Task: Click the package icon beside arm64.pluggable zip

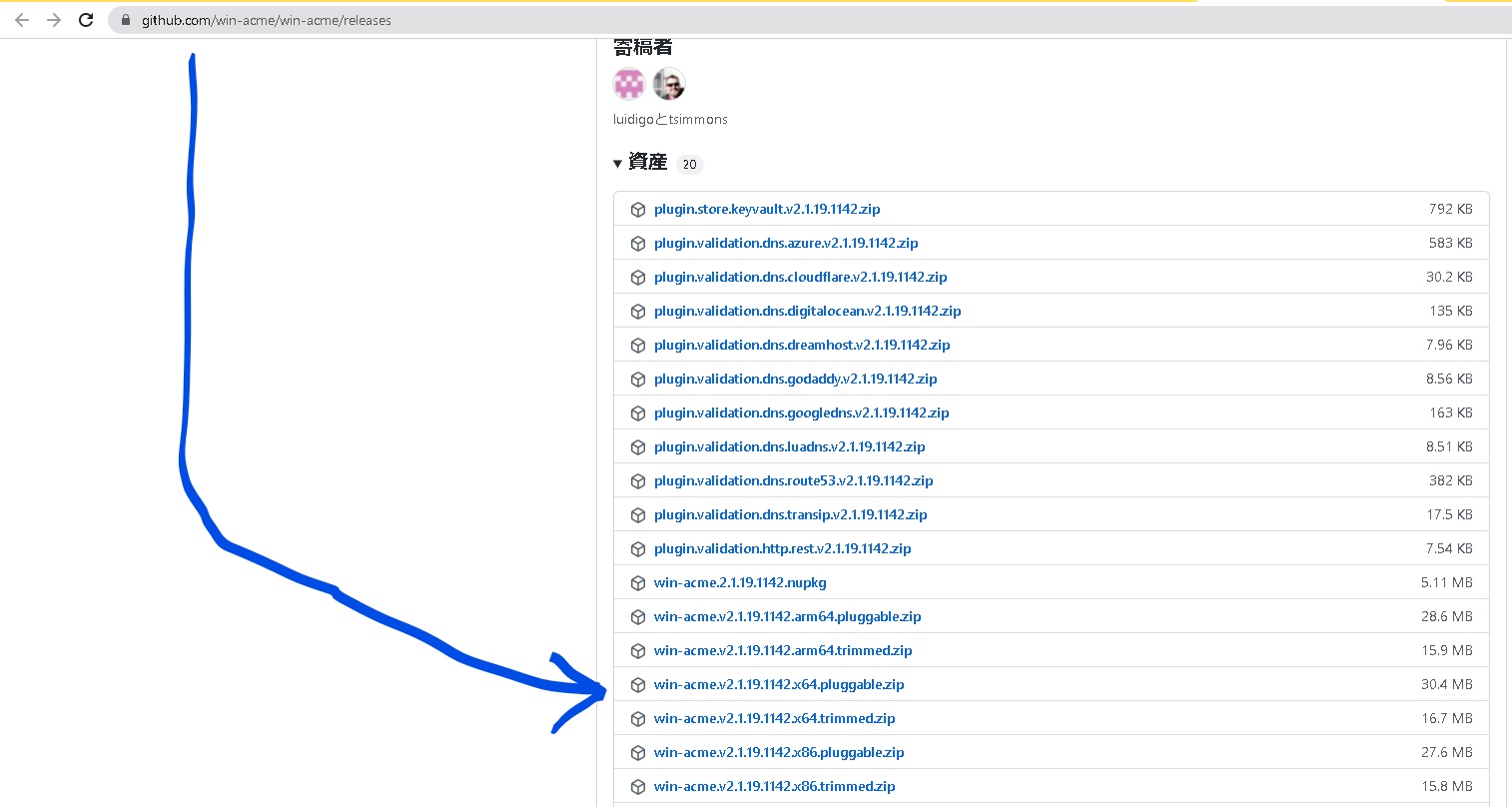Action: coord(638,617)
